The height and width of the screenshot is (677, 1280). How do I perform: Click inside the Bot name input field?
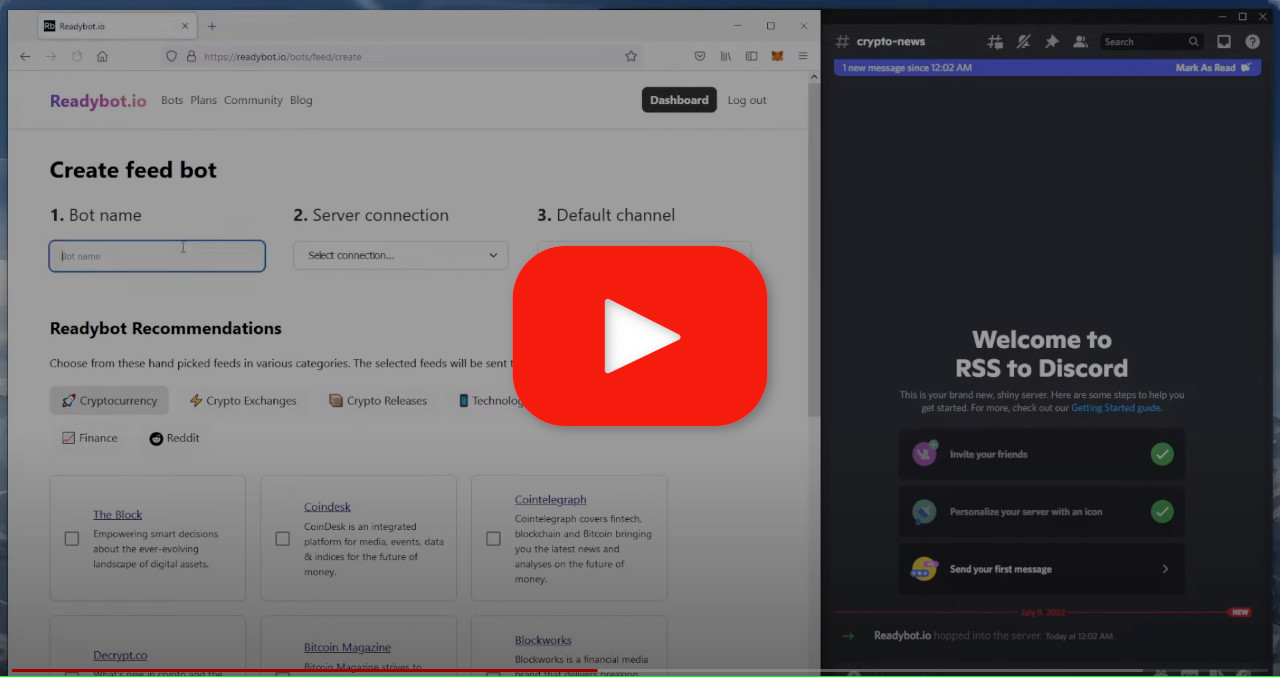pyautogui.click(x=157, y=256)
